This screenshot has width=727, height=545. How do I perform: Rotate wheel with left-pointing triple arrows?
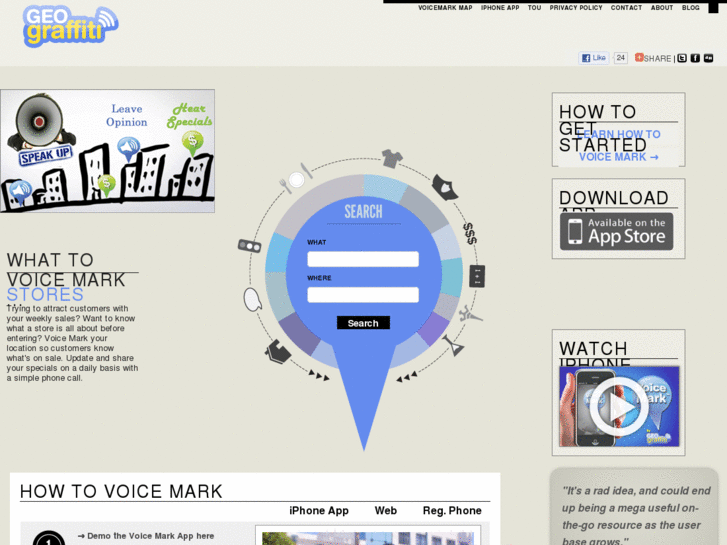click(407, 377)
